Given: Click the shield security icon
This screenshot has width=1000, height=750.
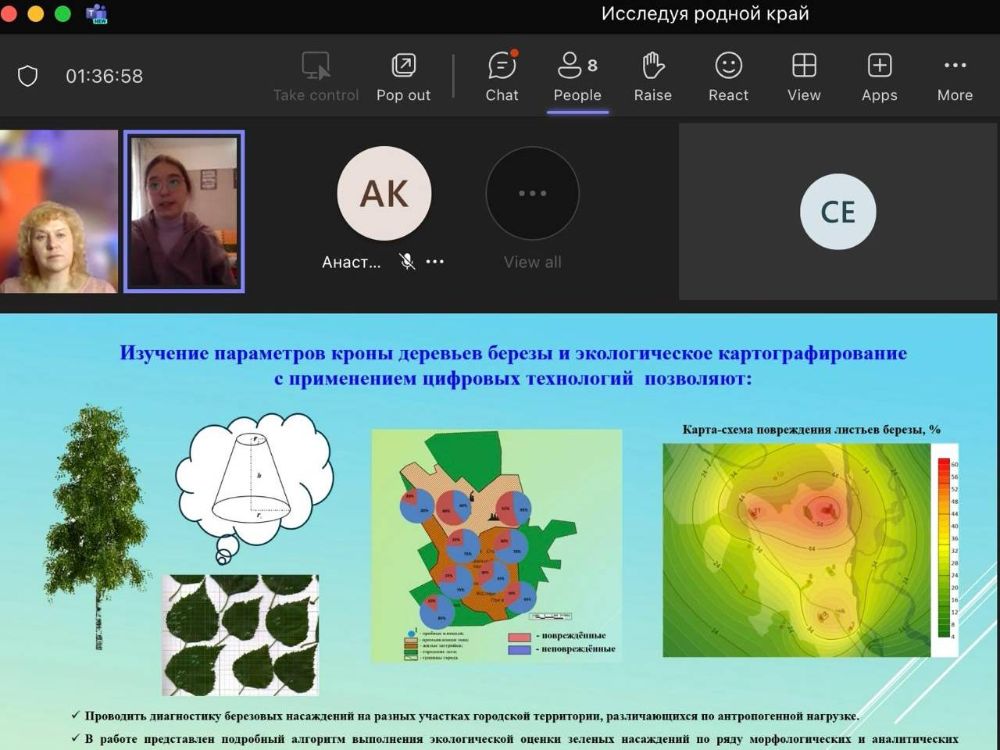Looking at the screenshot, I should tap(28, 76).
